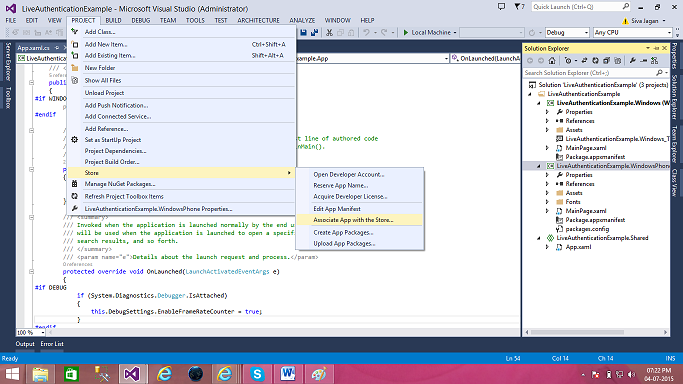Click the Preview Selected Items icon
This screenshot has height=384, width=683.
(643, 61)
